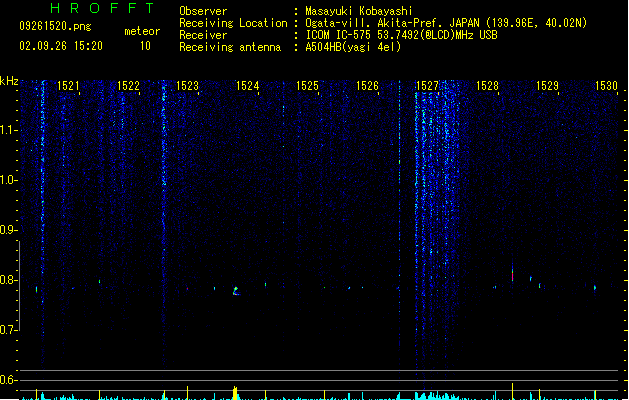Click the HROFFT title text
The width and height of the screenshot is (629, 400).
(x=103, y=8)
